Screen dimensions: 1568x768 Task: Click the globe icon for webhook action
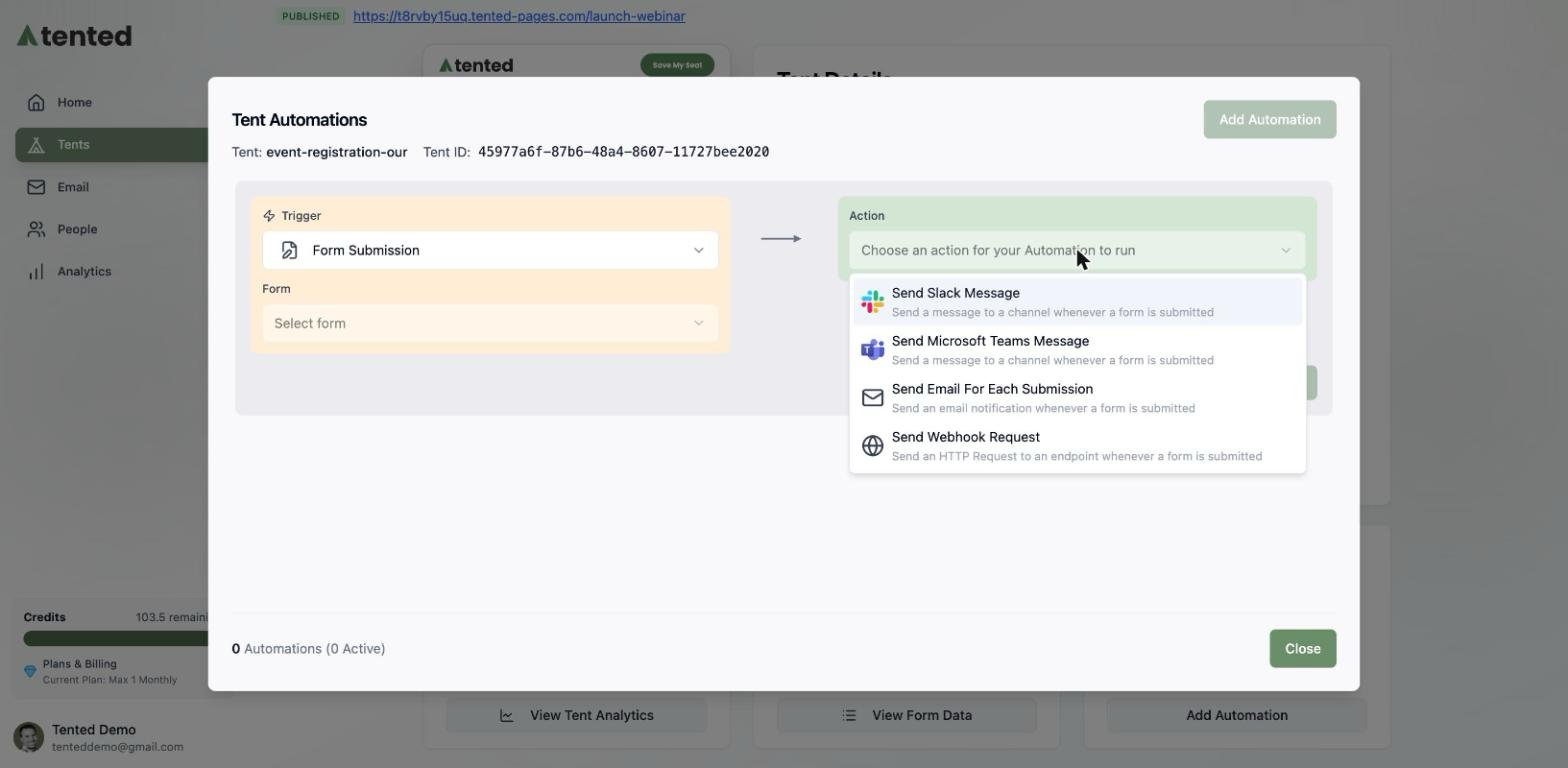872,445
